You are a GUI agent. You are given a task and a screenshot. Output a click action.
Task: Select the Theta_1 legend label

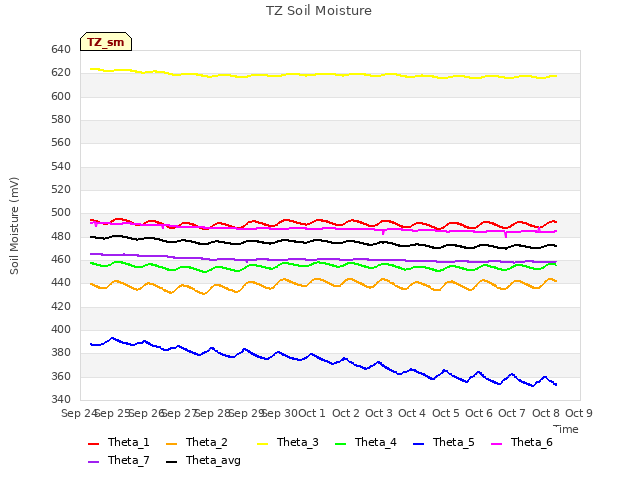click(x=129, y=442)
